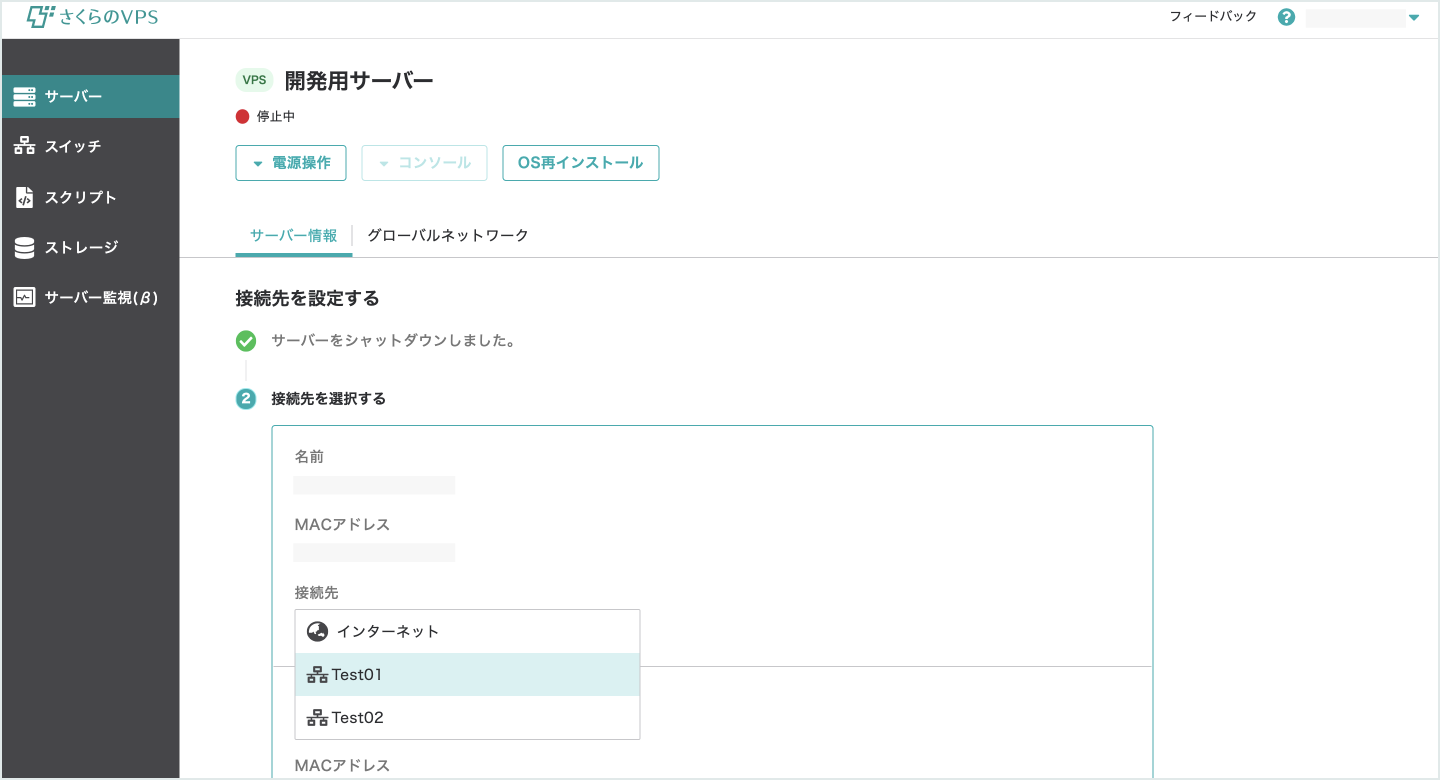Expand the 電源操作 dropdown
This screenshot has width=1440, height=780.
click(x=291, y=162)
